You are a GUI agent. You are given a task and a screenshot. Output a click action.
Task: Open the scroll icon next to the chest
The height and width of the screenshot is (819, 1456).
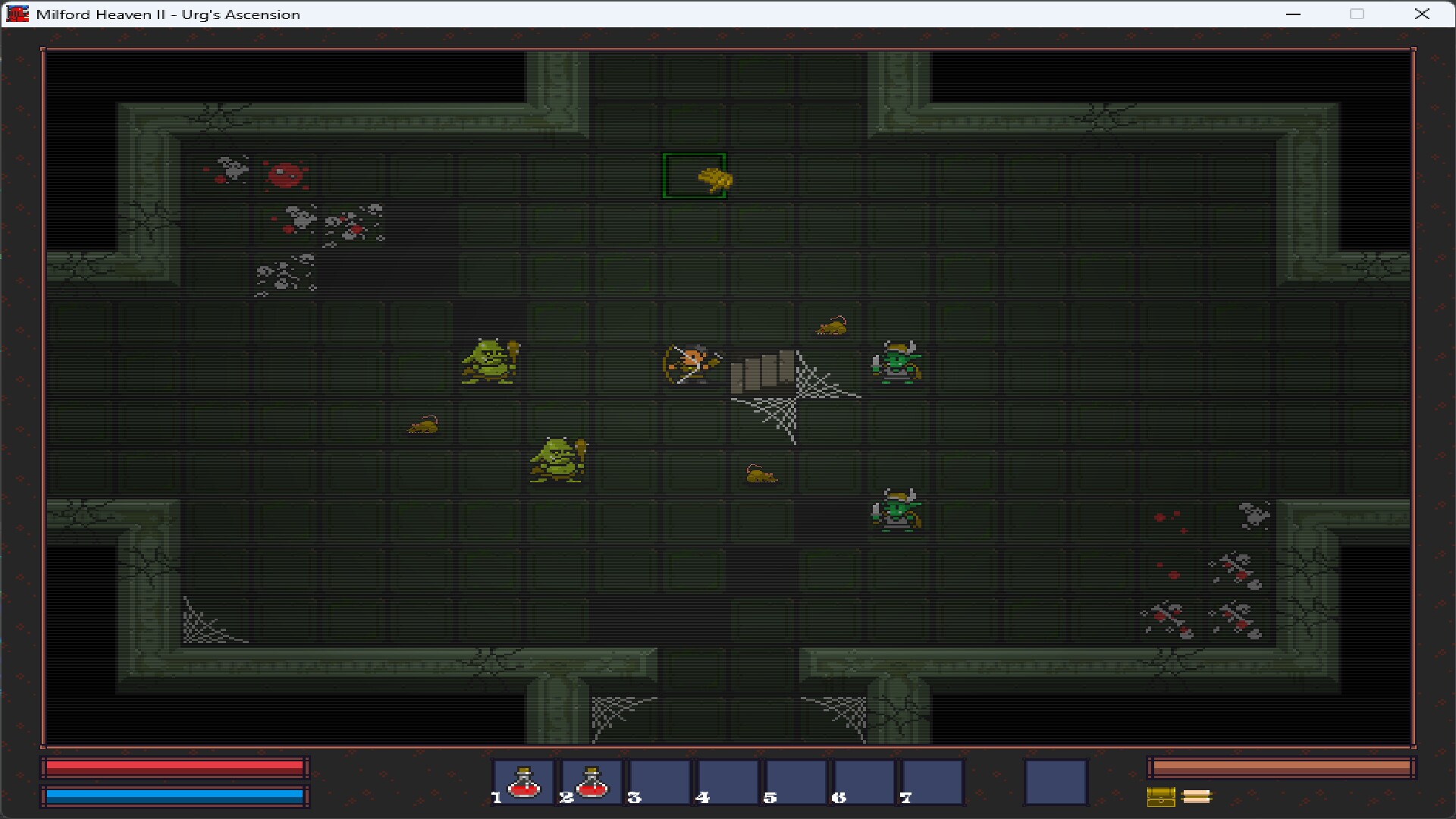[x=1197, y=796]
